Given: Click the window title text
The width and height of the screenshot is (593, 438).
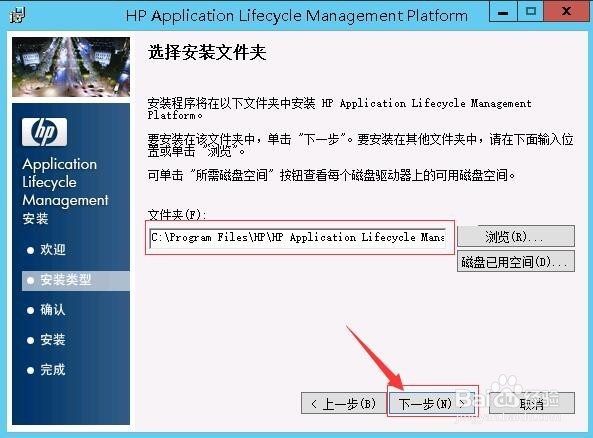Looking at the screenshot, I should (297, 16).
